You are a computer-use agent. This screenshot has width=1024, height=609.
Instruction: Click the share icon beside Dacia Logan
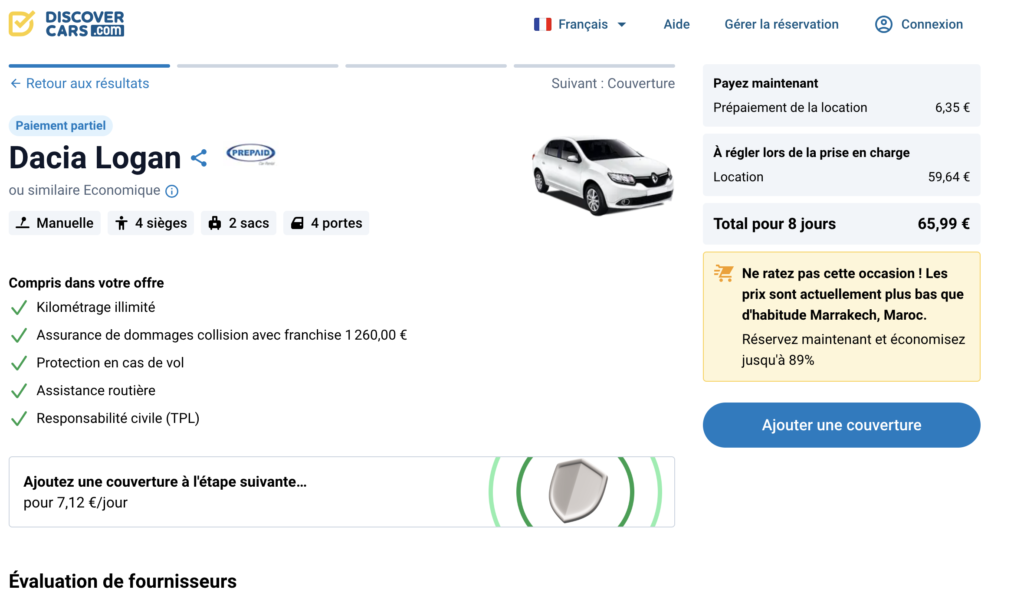(199, 158)
